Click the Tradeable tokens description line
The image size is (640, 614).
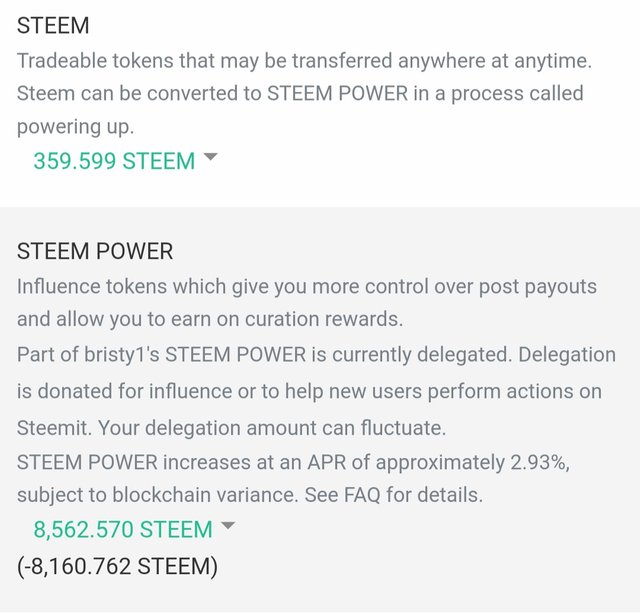[304, 60]
